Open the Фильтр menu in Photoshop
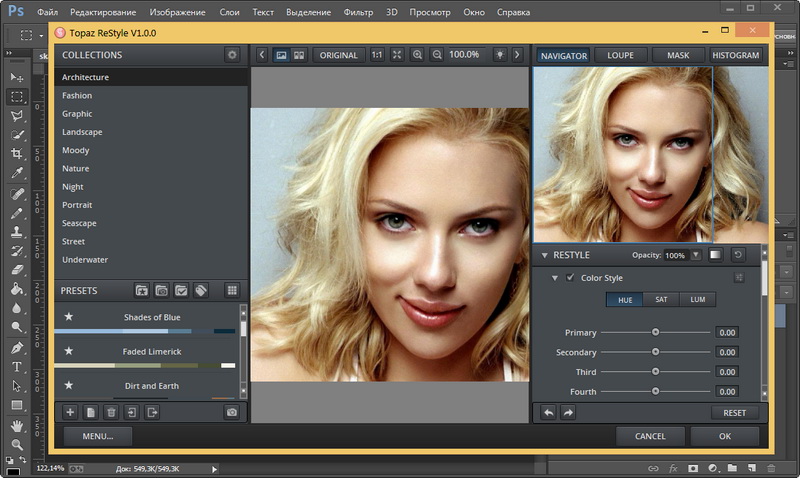800x478 pixels. [357, 13]
